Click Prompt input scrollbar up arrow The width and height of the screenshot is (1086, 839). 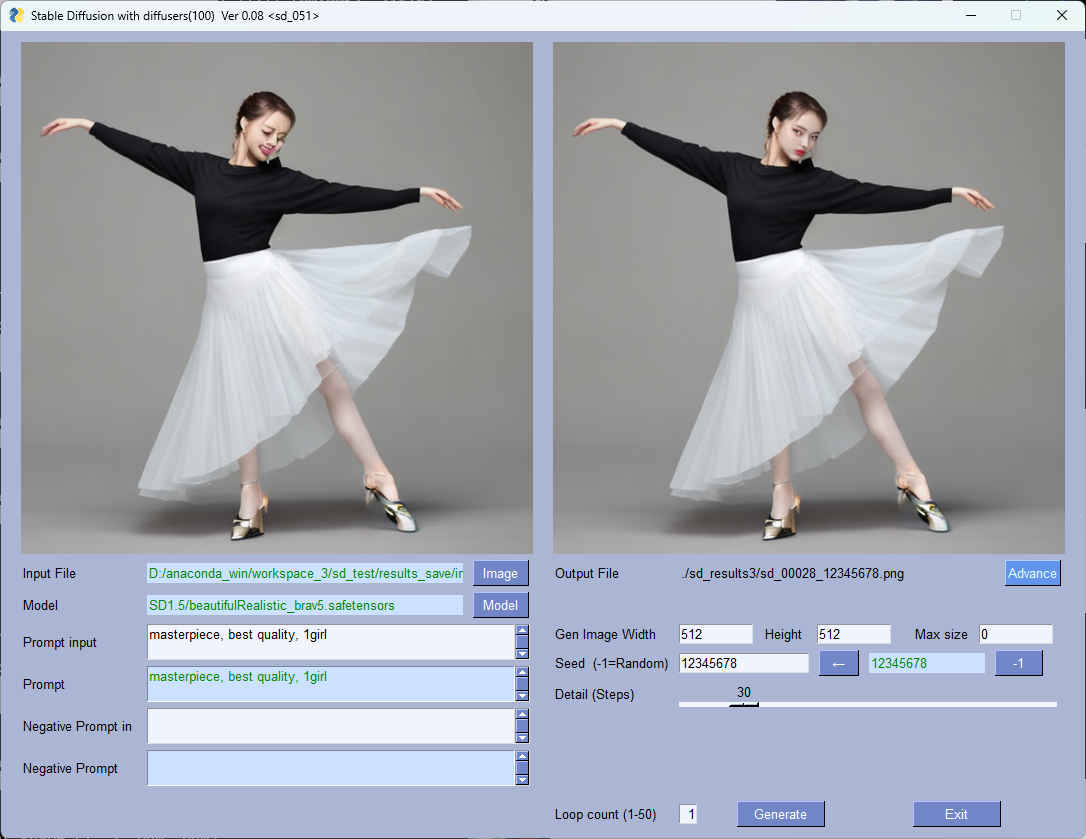tap(521, 631)
